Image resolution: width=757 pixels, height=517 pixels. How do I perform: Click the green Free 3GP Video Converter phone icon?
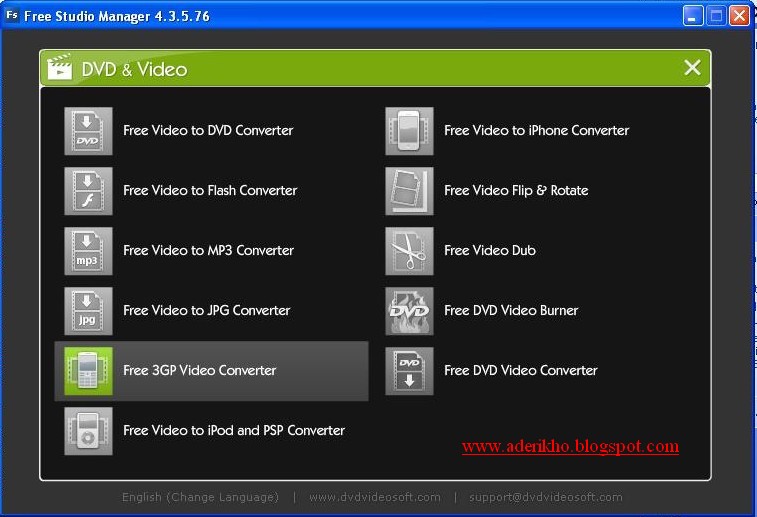click(88, 371)
